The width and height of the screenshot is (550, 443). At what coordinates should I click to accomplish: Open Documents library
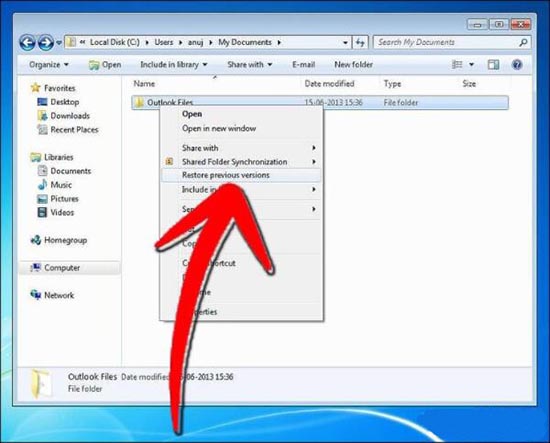click(x=71, y=171)
